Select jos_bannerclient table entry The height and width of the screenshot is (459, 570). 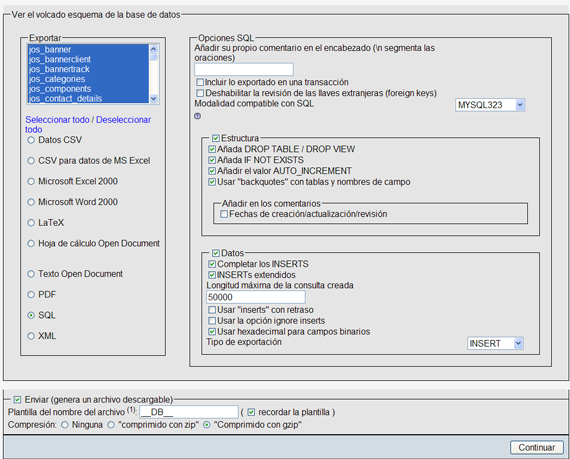pyautogui.click(x=60, y=59)
